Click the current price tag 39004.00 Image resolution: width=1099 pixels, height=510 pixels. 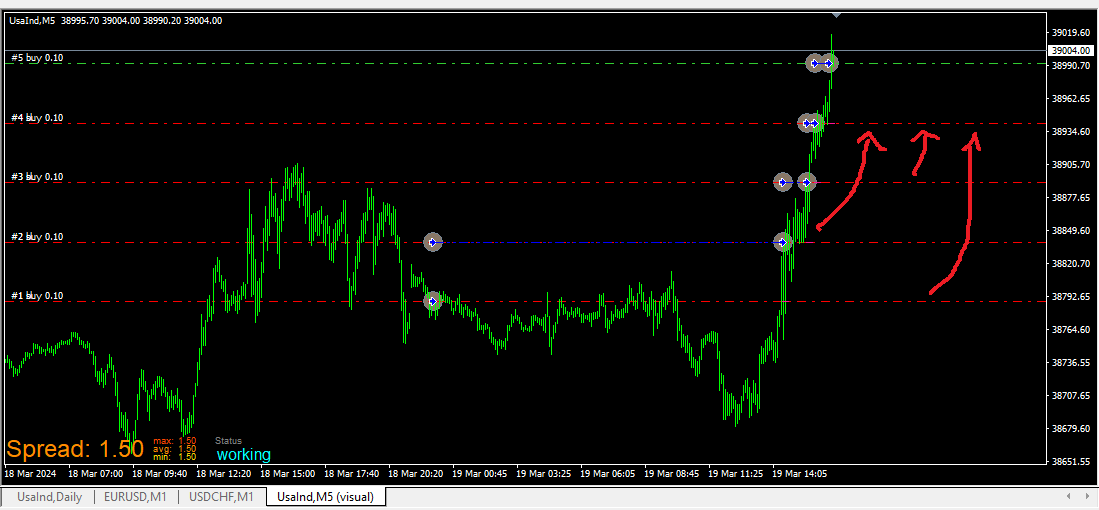(x=1070, y=50)
